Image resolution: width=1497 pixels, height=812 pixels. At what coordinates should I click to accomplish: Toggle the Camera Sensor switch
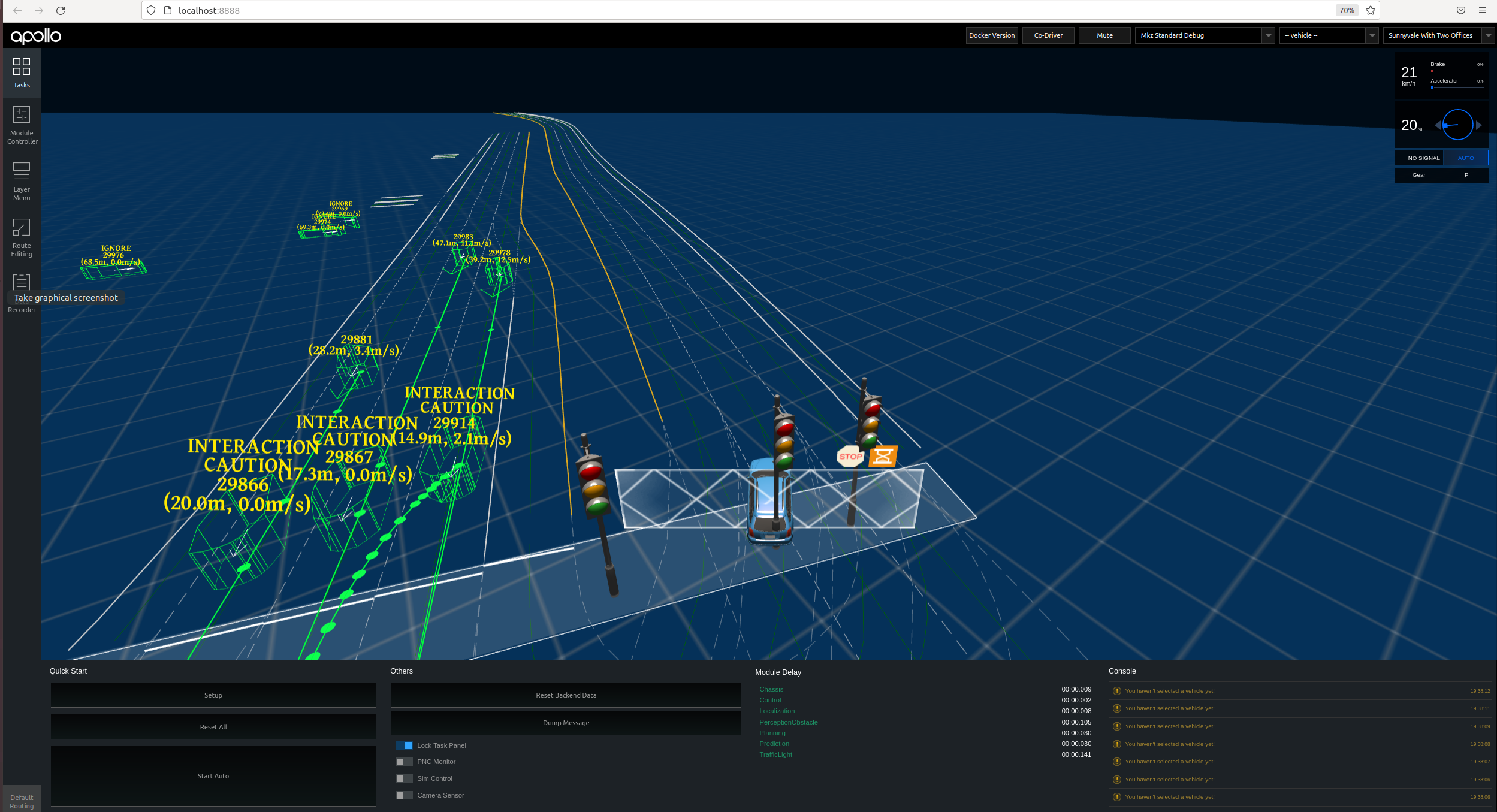click(405, 795)
